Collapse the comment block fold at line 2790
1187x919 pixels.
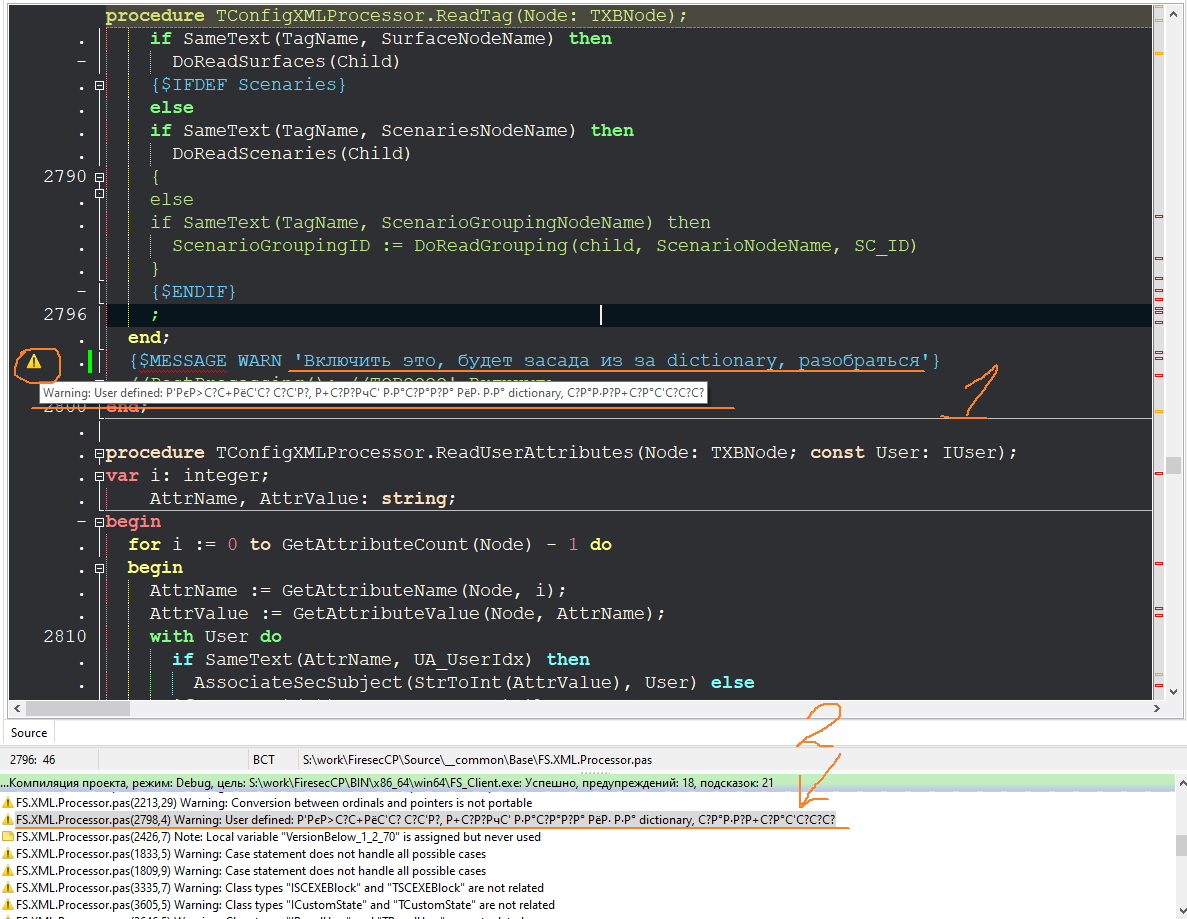click(99, 177)
